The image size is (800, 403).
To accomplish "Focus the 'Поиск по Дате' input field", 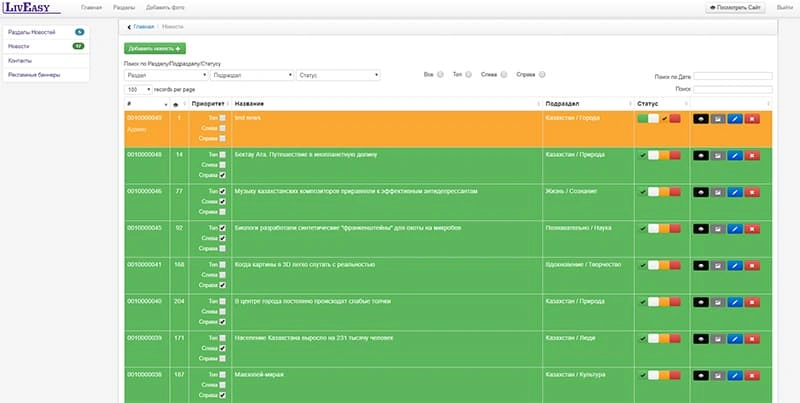I will 733,76.
